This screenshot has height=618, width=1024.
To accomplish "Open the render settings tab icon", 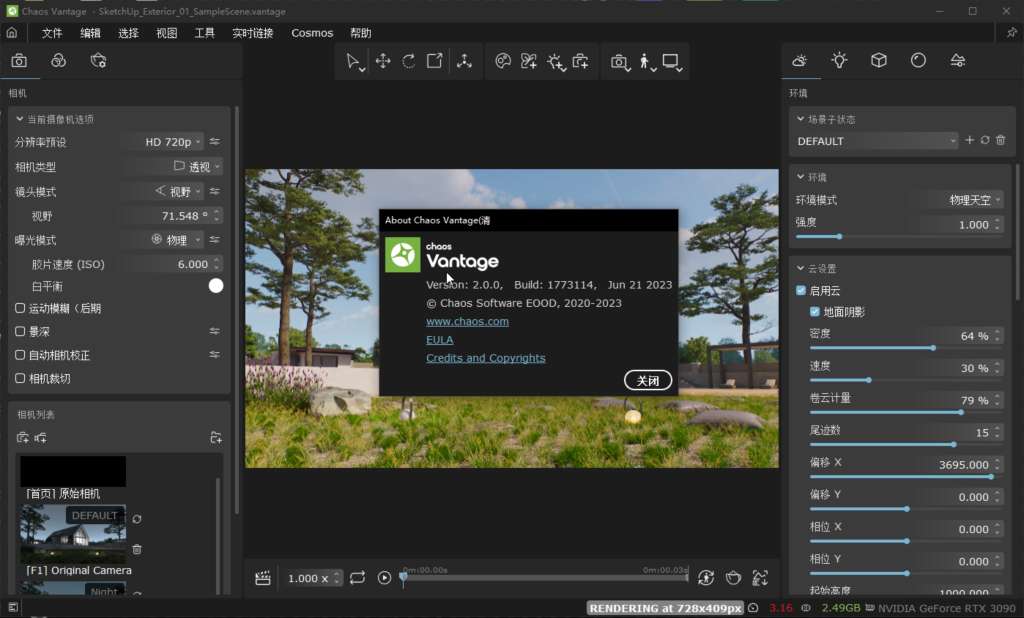I will point(98,61).
